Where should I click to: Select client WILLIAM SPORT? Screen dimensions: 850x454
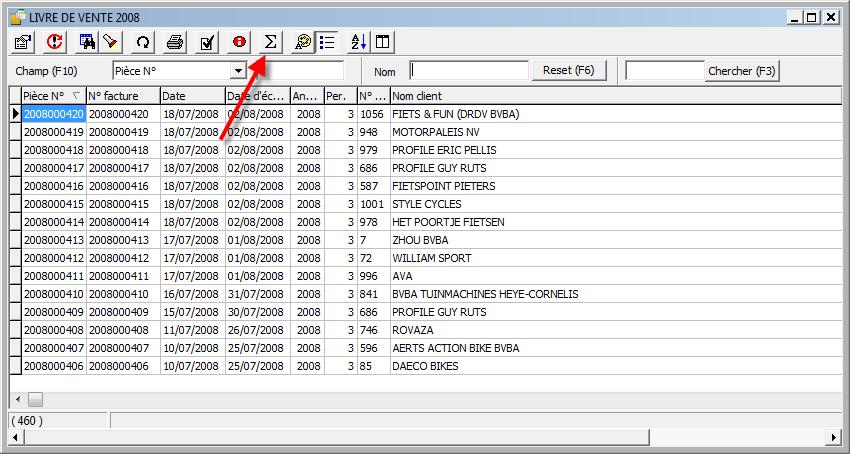click(432, 258)
